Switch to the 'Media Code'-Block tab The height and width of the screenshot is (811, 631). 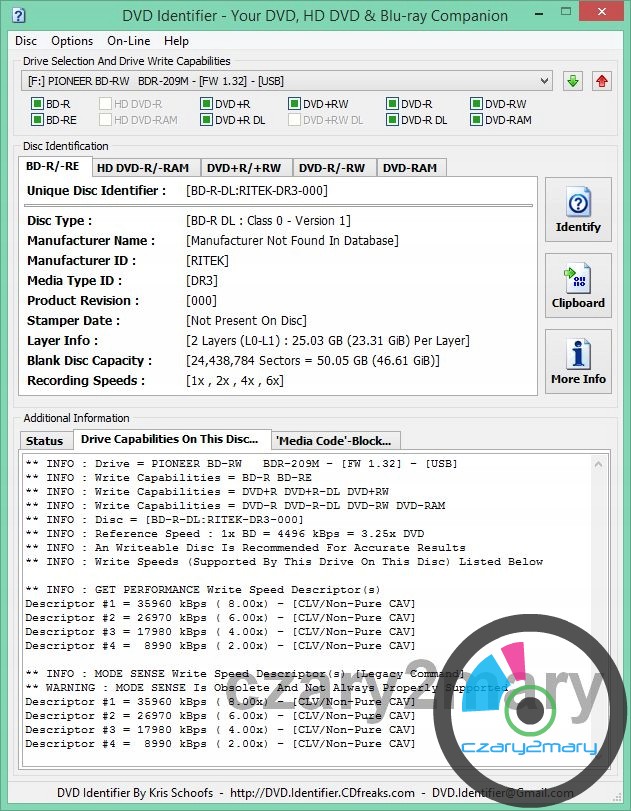point(335,440)
